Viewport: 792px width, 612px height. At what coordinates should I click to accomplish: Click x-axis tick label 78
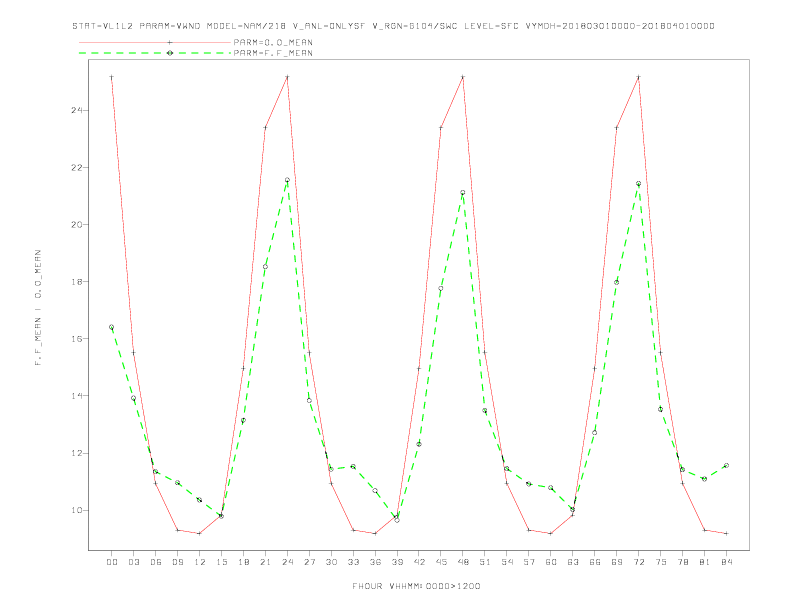point(682,562)
